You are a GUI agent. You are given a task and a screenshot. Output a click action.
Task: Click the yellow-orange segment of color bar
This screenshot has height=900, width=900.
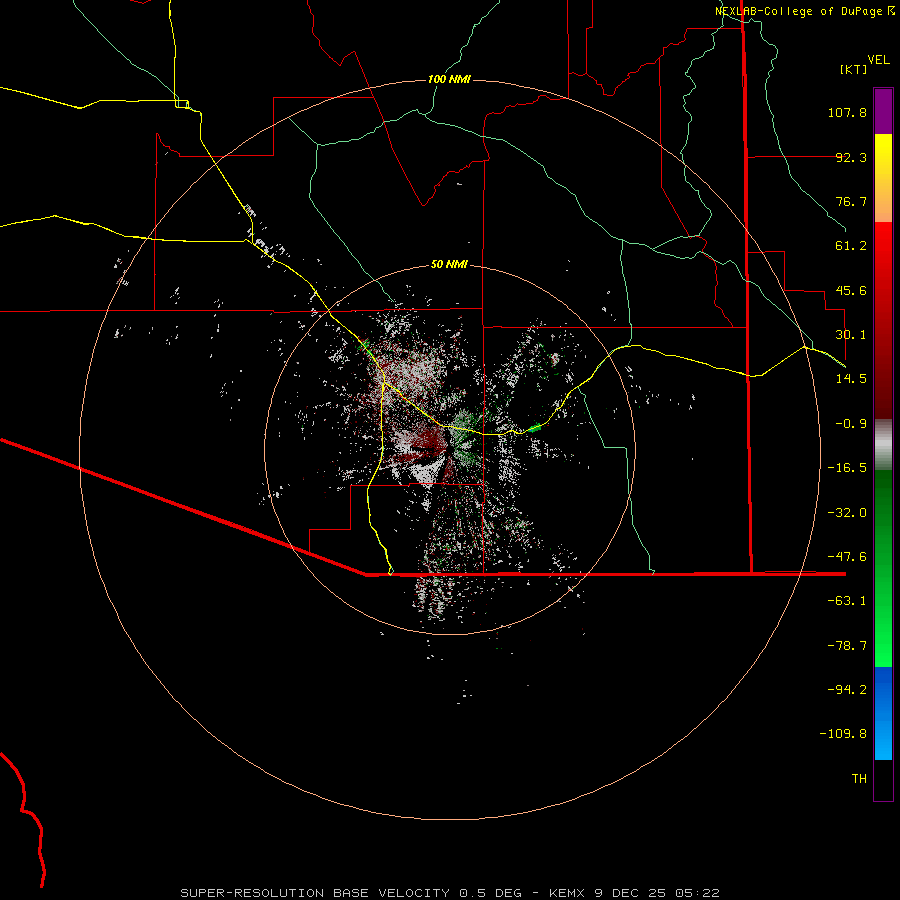coord(883,178)
